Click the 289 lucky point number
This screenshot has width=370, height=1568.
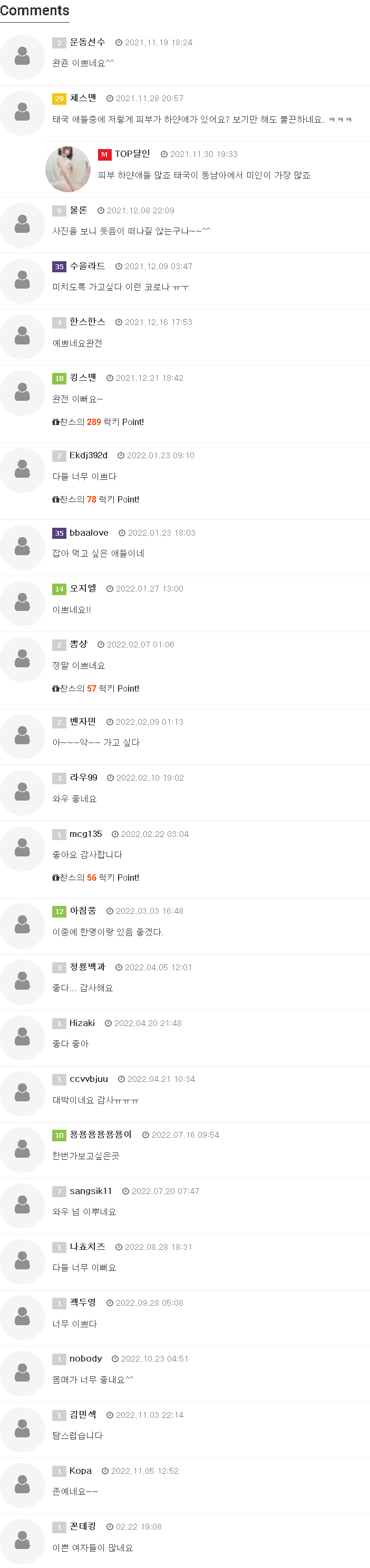coord(94,422)
